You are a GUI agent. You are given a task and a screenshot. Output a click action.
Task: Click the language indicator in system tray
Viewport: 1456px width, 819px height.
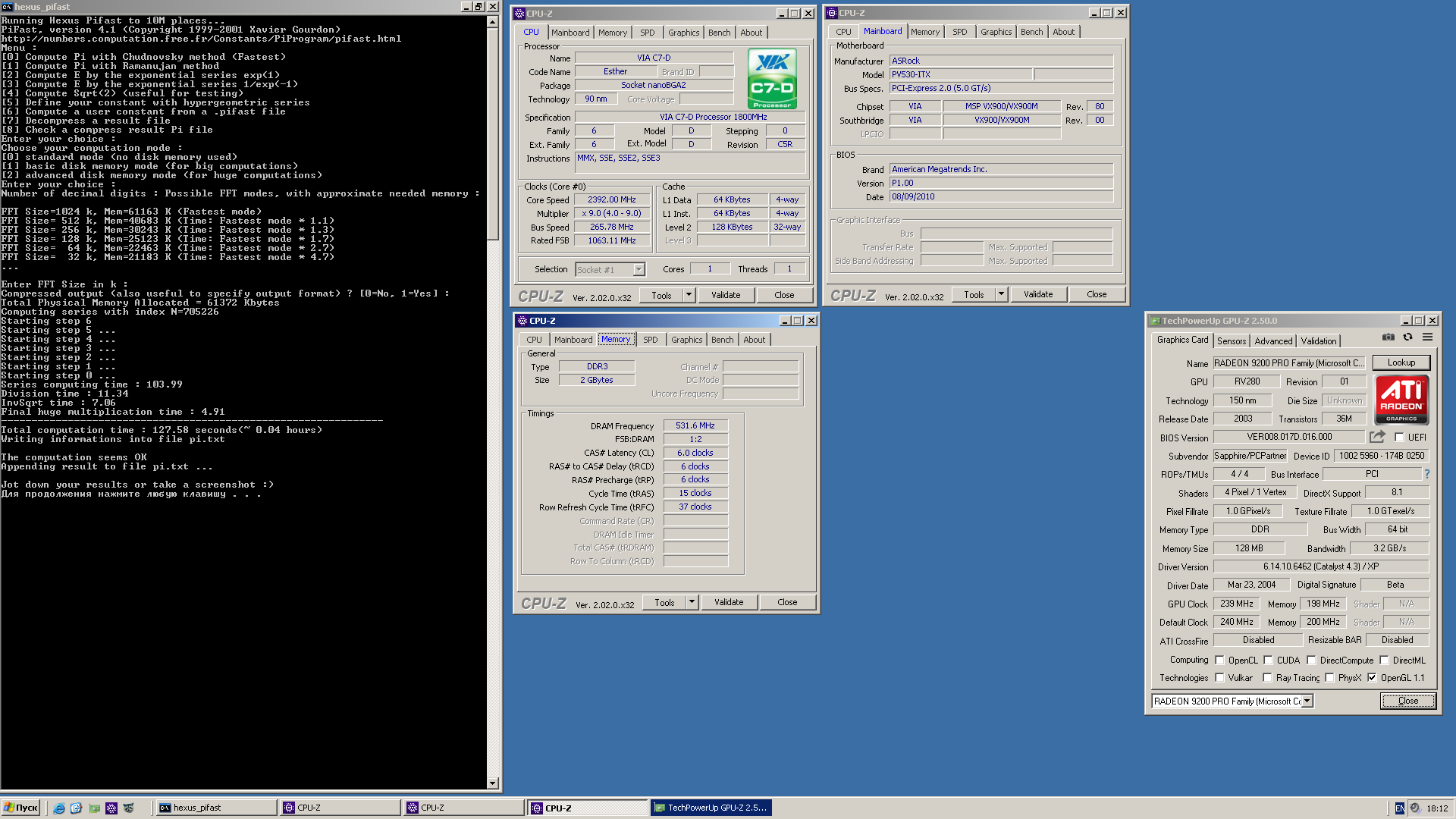click(x=1399, y=808)
